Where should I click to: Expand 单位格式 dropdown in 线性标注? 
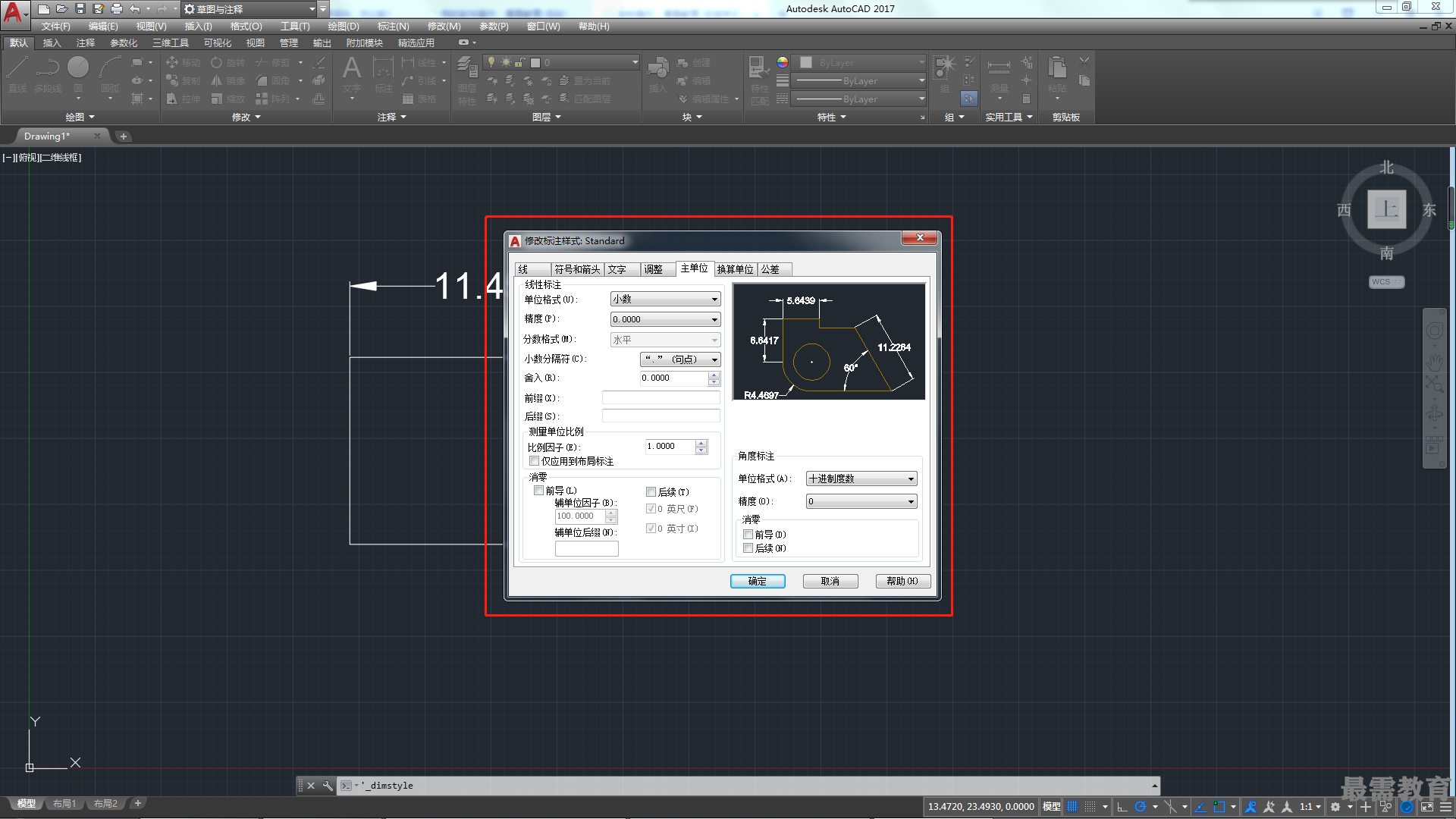pos(714,299)
